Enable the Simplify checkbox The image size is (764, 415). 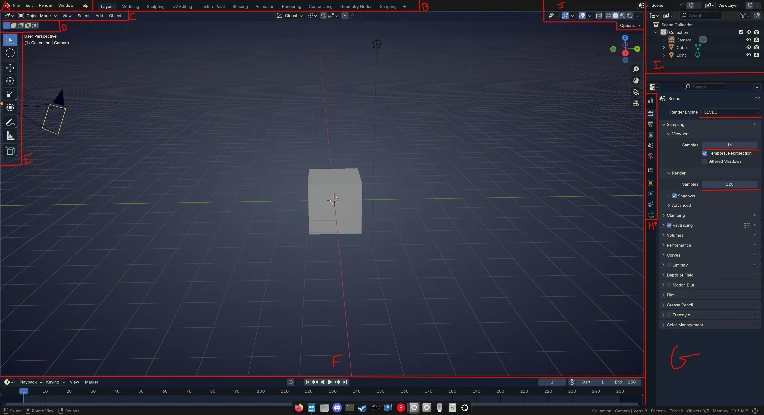click(x=669, y=265)
